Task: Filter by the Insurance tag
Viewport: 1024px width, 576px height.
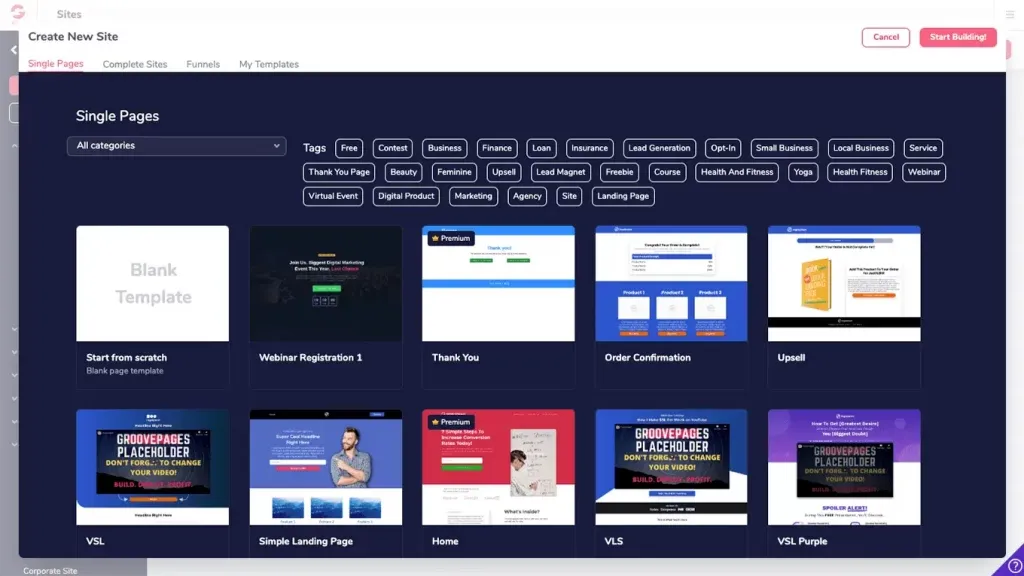Action: click(x=590, y=148)
